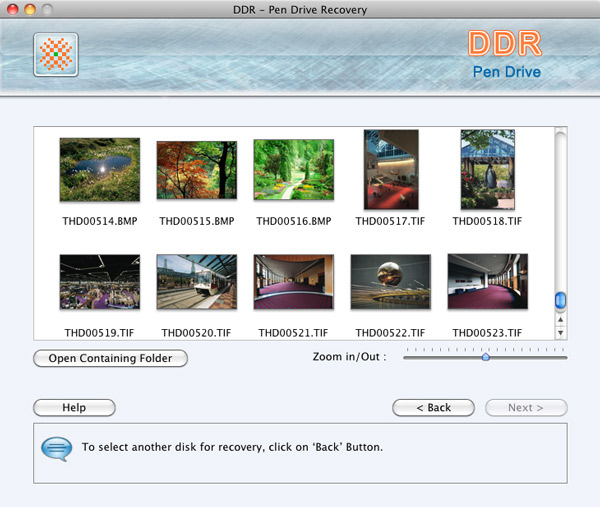Pick the THD00520.TIF tram image
This screenshot has height=507, width=600.
tap(196, 281)
